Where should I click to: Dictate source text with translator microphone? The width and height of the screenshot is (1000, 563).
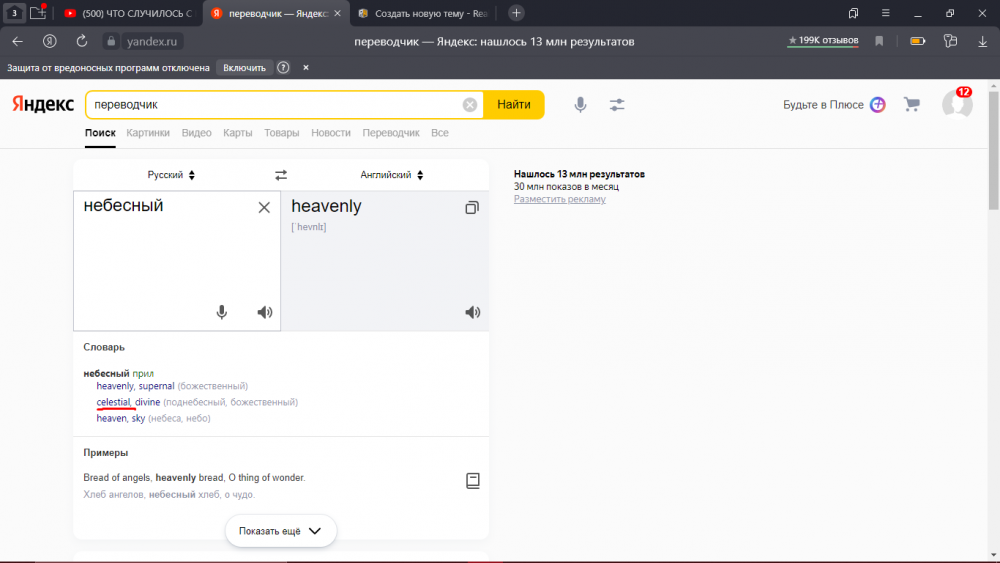click(x=221, y=312)
